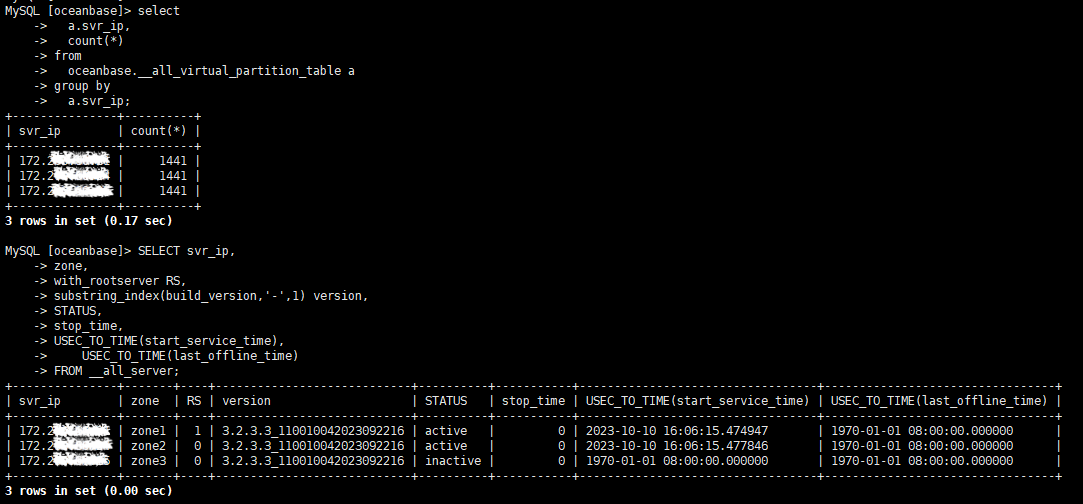The width and height of the screenshot is (1083, 504).
Task: Click the 2023-10-10 16:06:15.477846 timestamp
Action: pyautogui.click(x=677, y=446)
